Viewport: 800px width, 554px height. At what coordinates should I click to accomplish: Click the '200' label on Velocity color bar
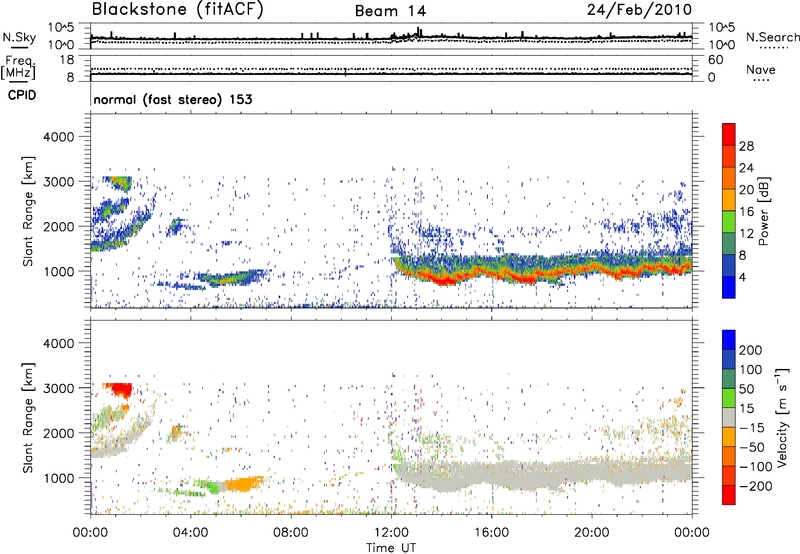click(x=751, y=350)
